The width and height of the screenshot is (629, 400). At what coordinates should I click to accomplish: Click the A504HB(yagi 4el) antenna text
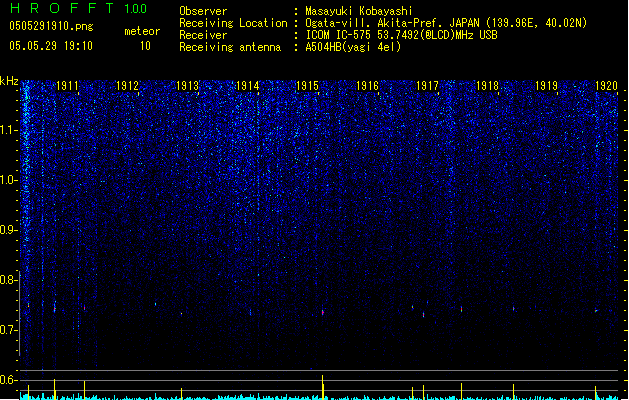[x=353, y=47]
